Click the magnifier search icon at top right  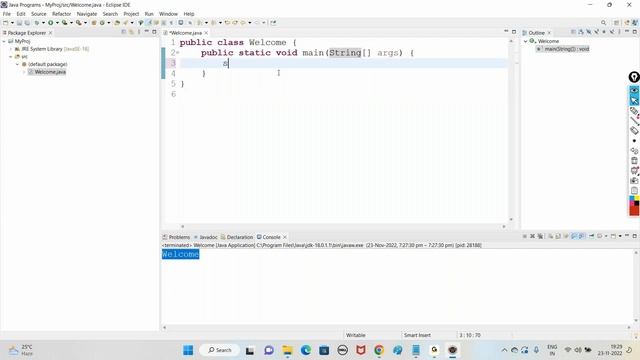pyautogui.click(x=603, y=22)
